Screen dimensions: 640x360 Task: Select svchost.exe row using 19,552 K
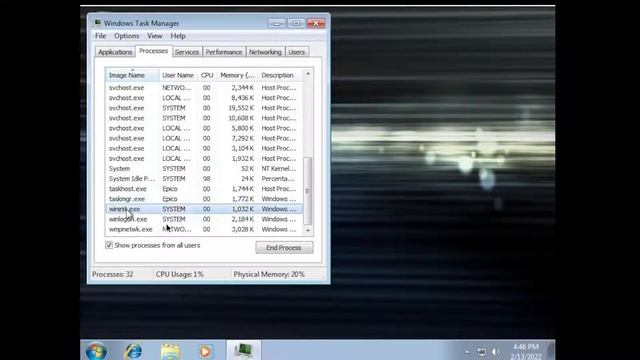pos(204,108)
